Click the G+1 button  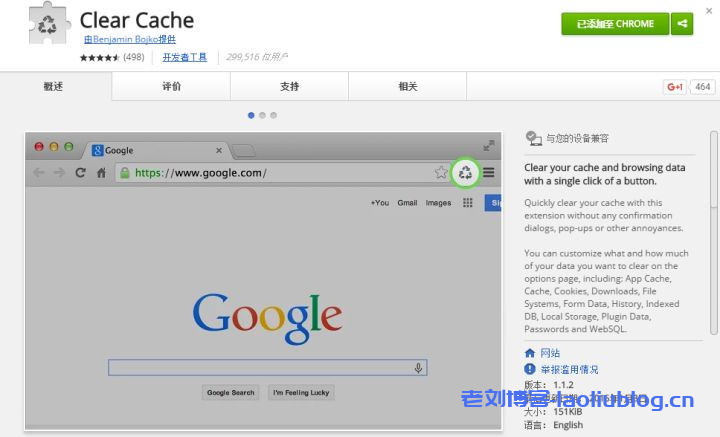coord(675,87)
